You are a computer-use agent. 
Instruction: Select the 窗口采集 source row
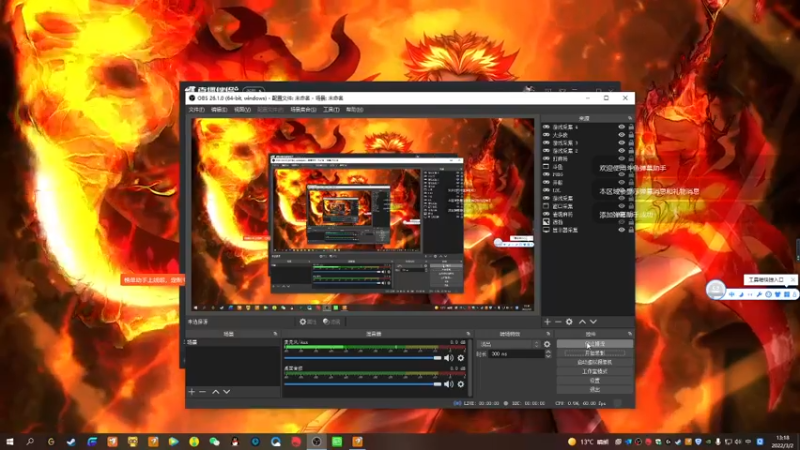pyautogui.click(x=588, y=206)
